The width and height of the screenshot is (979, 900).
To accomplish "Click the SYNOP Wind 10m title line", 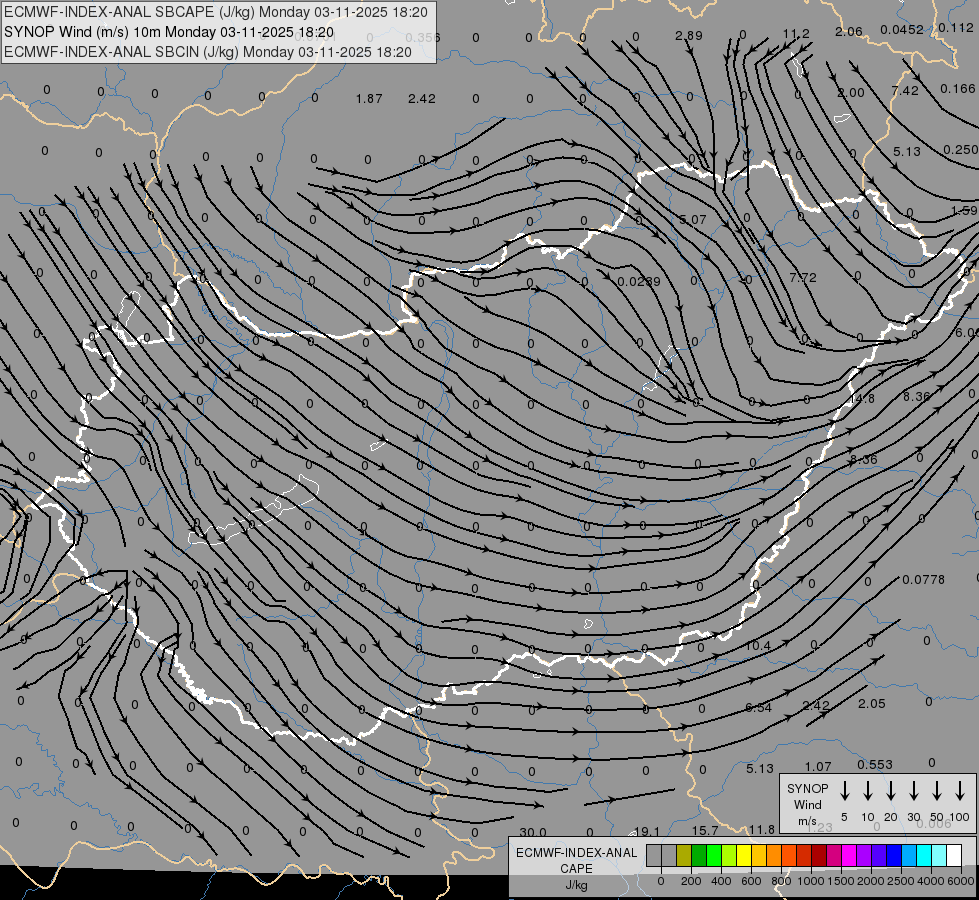I will 169,32.
